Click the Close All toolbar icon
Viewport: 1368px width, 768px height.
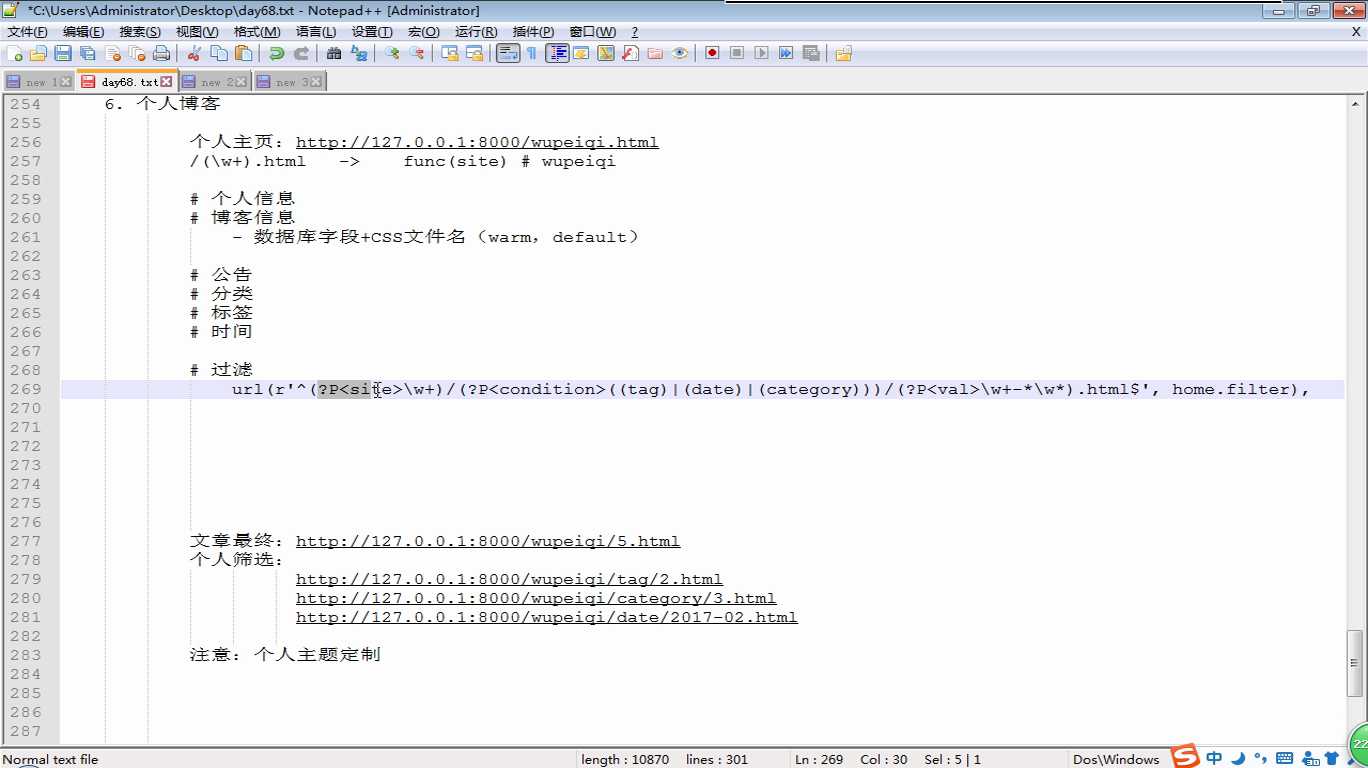[x=137, y=53]
